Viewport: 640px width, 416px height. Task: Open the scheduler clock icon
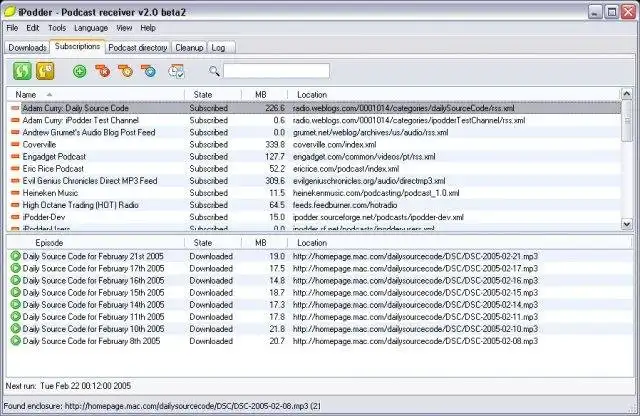point(176,71)
